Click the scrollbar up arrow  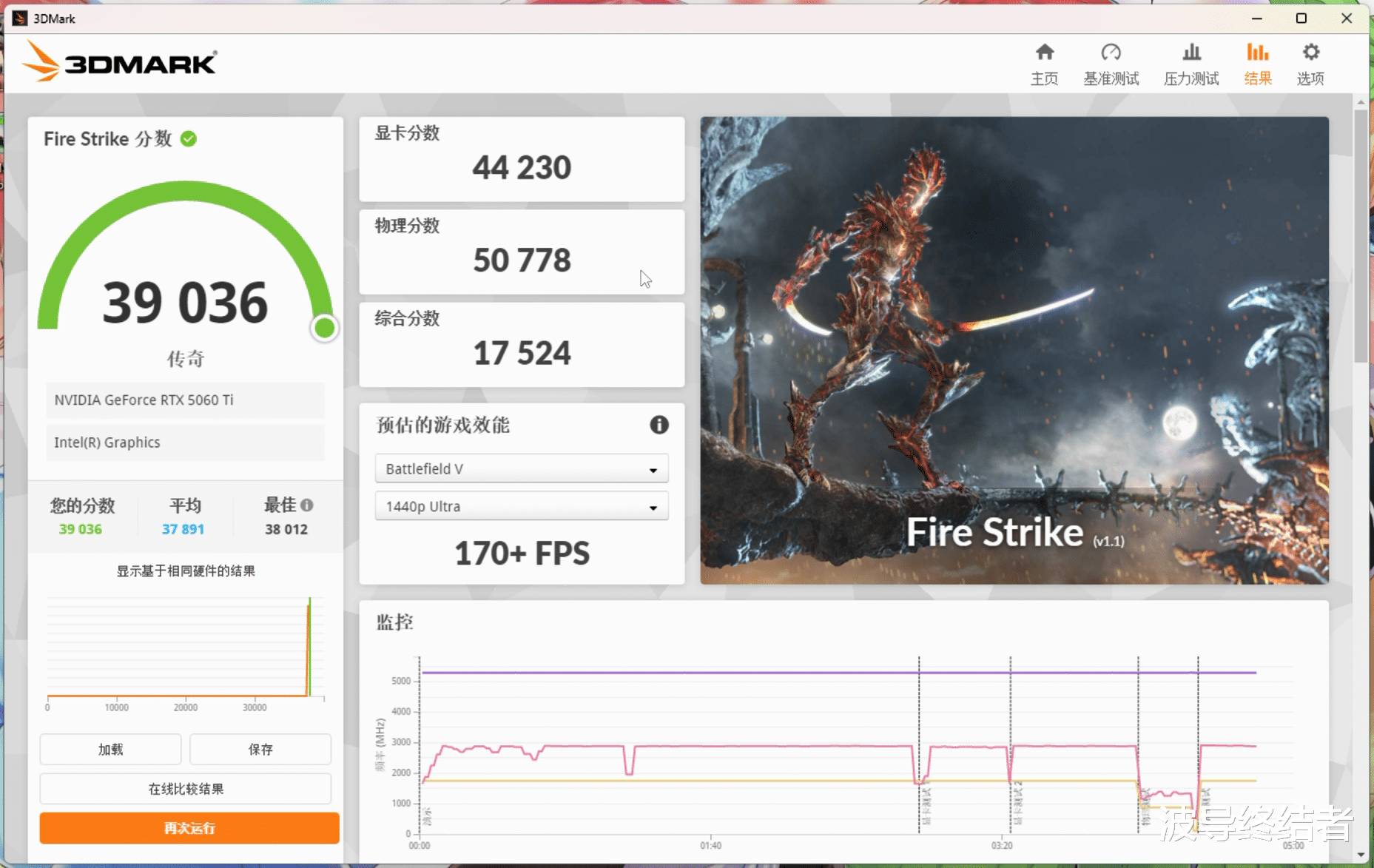[x=1361, y=101]
